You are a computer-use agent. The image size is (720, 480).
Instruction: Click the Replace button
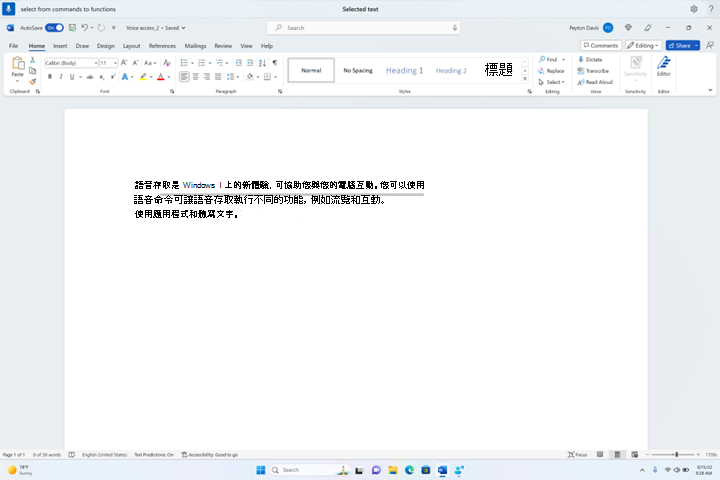pyautogui.click(x=551, y=71)
